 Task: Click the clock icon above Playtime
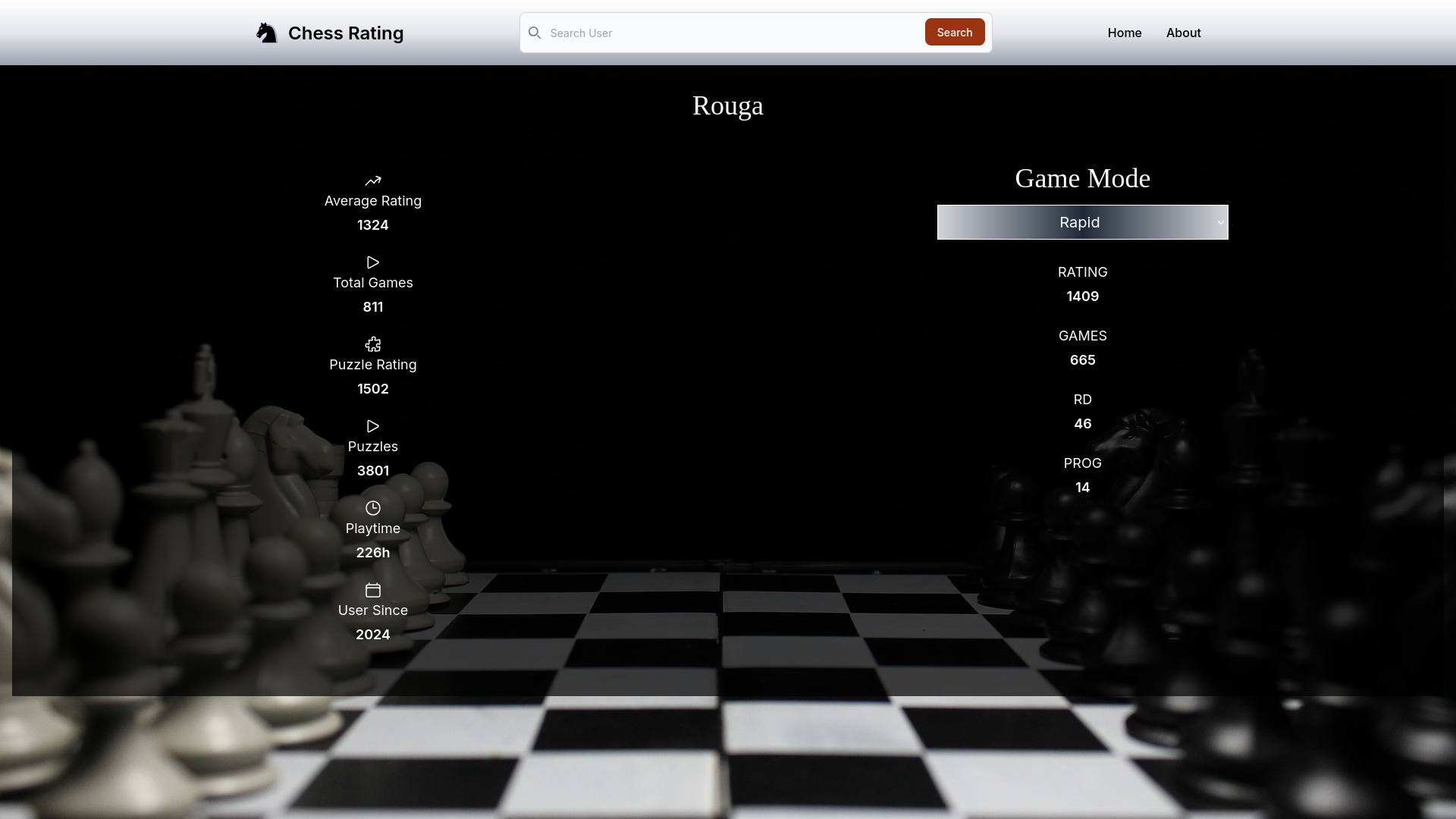point(372,508)
